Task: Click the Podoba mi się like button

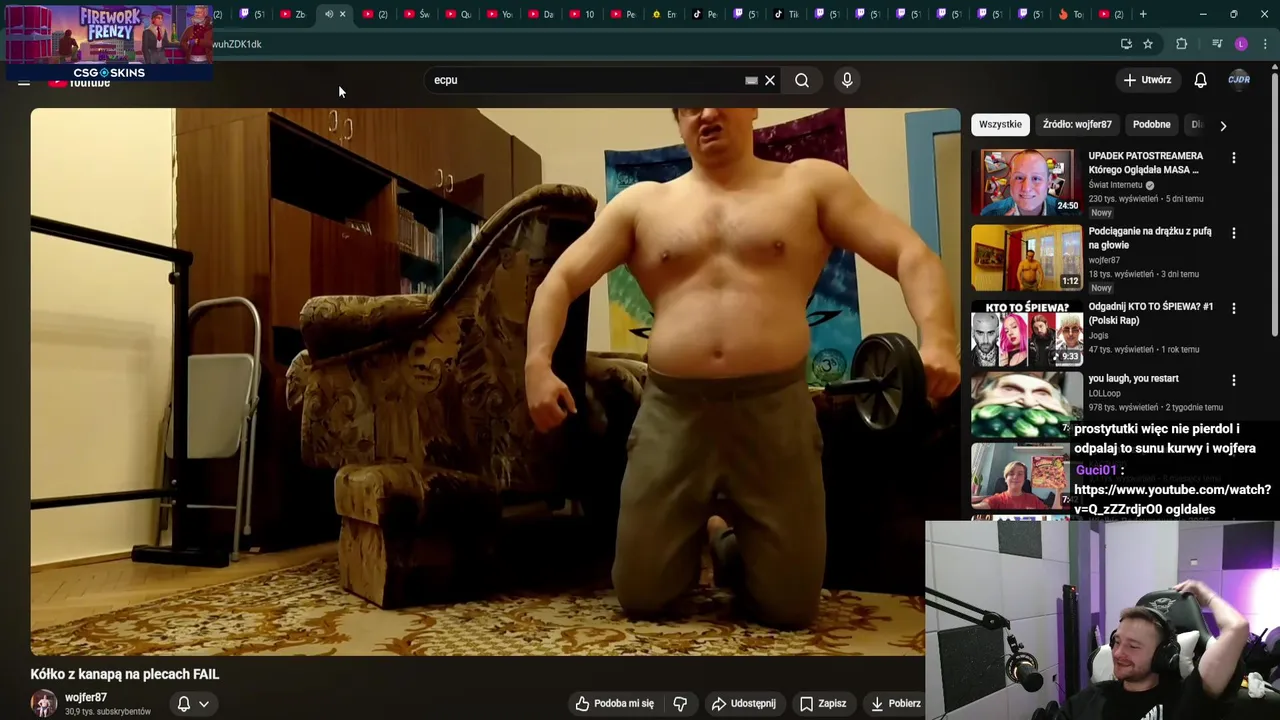Action: pos(614,703)
